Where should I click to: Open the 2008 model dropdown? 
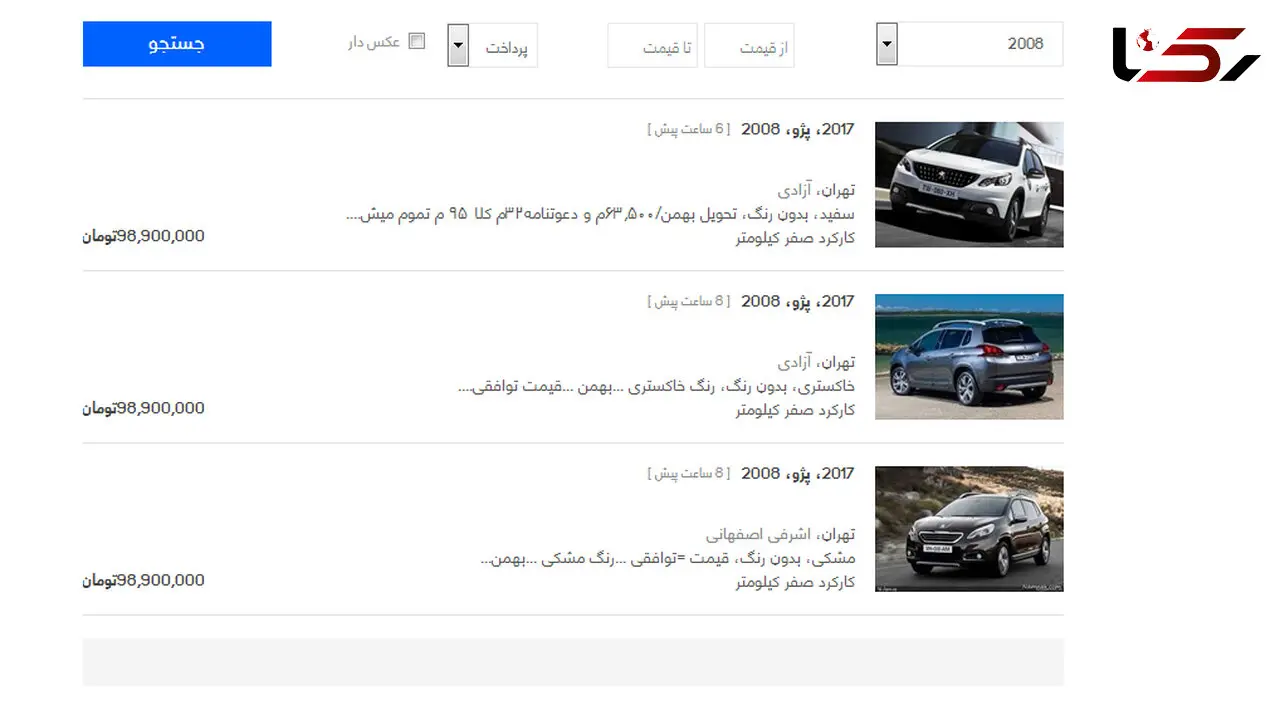[970, 44]
